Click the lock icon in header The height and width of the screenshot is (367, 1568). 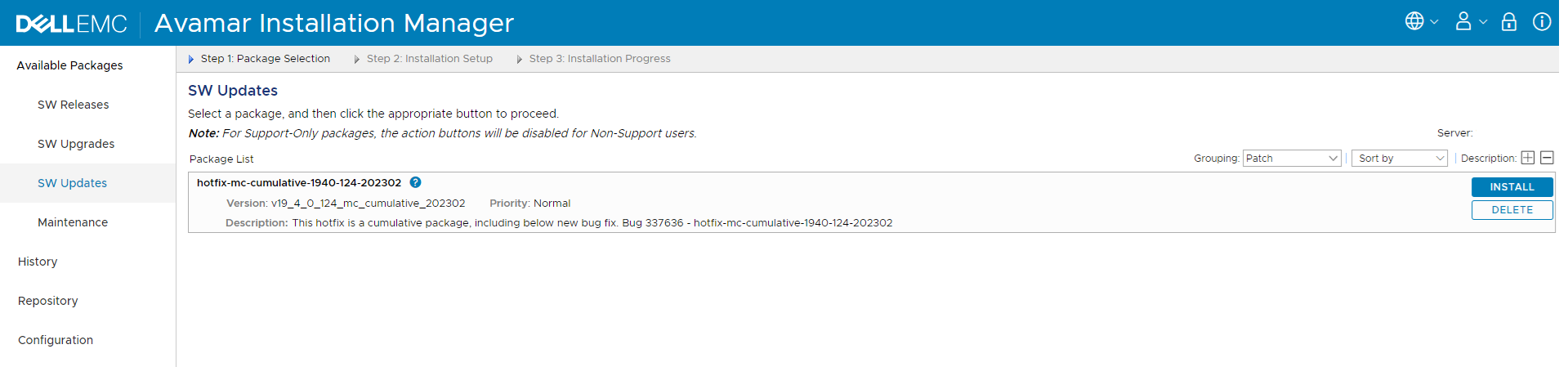tap(1508, 22)
